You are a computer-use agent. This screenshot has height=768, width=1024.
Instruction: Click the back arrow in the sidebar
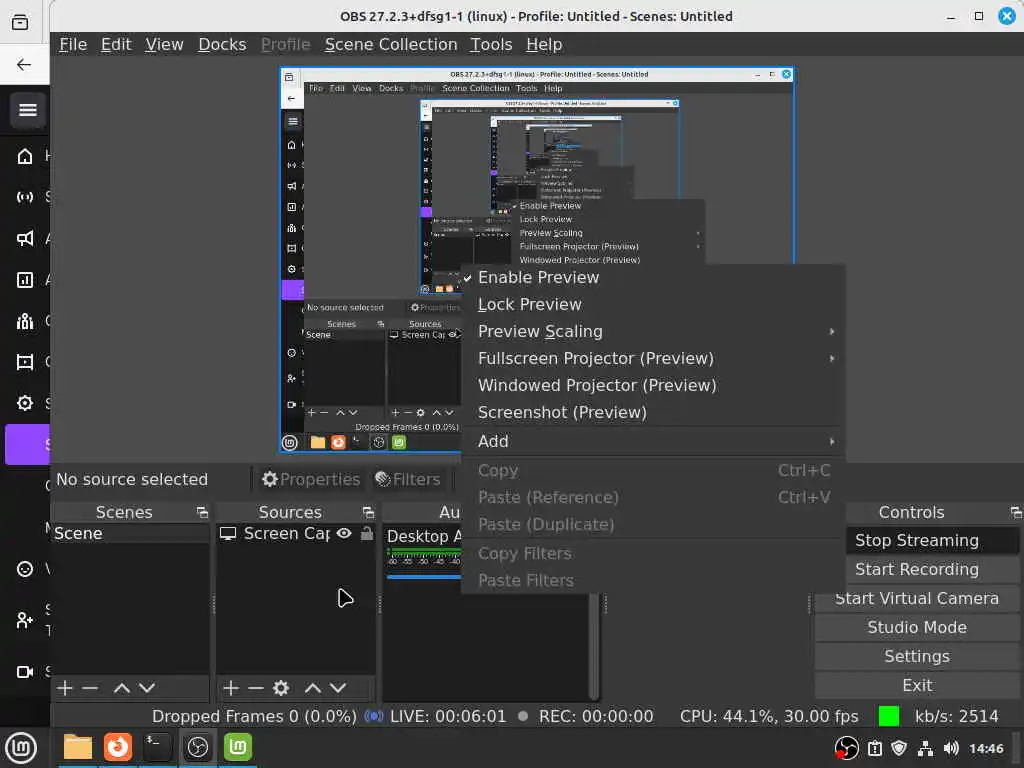coord(24,64)
